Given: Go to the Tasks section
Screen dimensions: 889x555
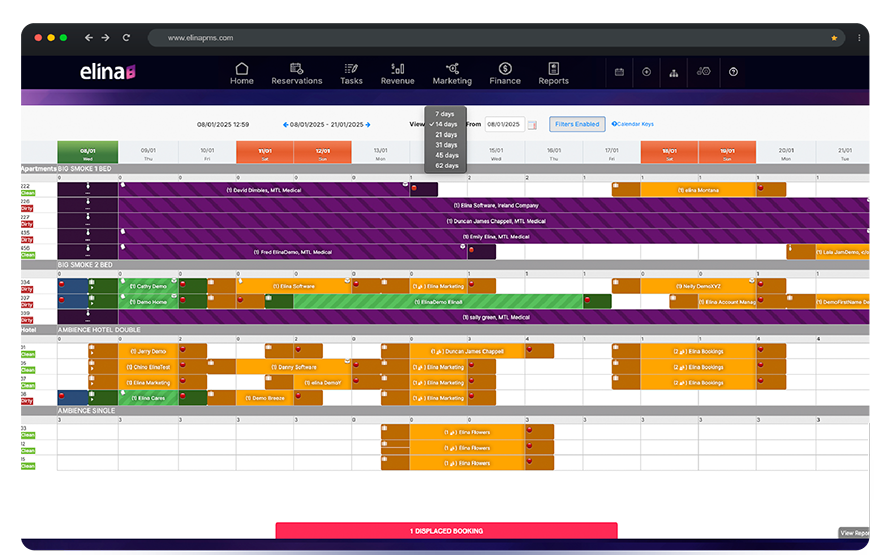Looking at the screenshot, I should [351, 74].
